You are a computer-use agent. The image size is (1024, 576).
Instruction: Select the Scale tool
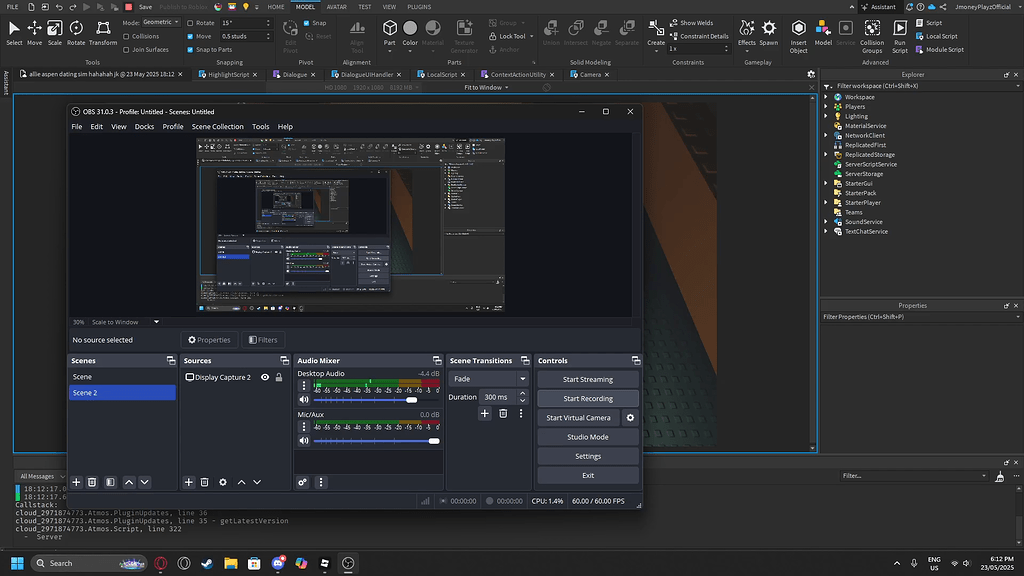point(54,30)
